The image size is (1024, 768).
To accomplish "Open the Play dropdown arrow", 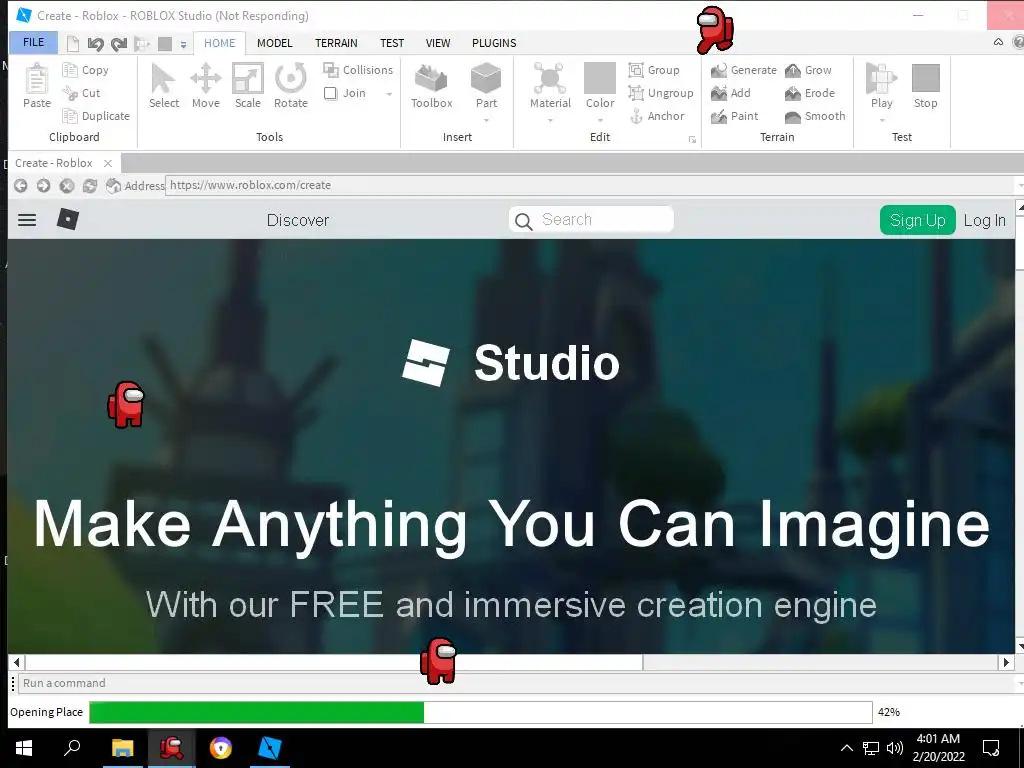I will point(882,120).
